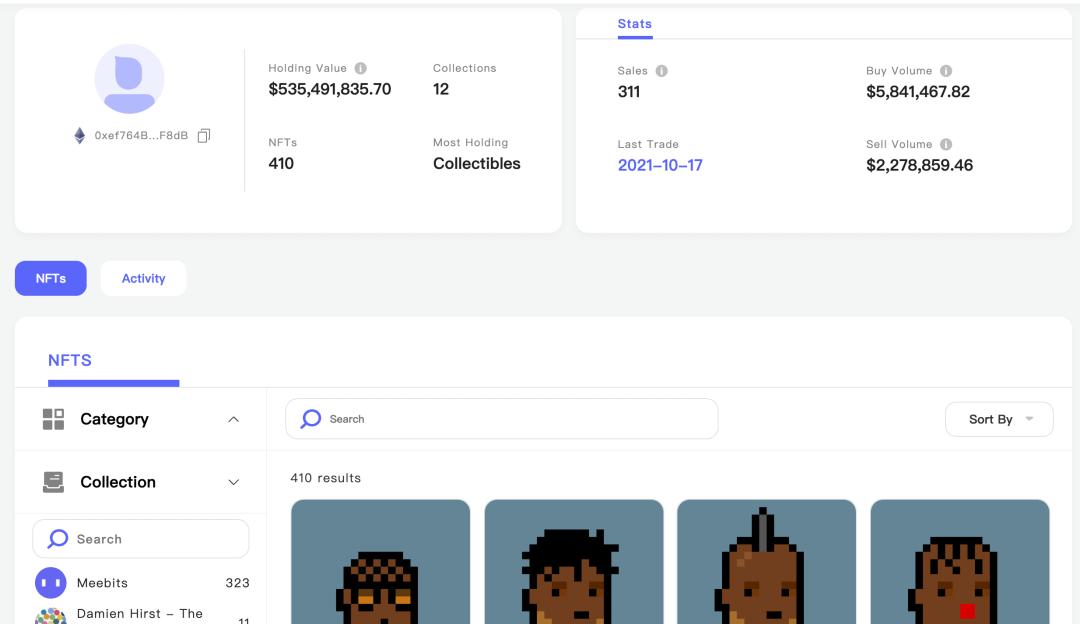
Task: Click the Category grid icon
Action: pos(53,419)
